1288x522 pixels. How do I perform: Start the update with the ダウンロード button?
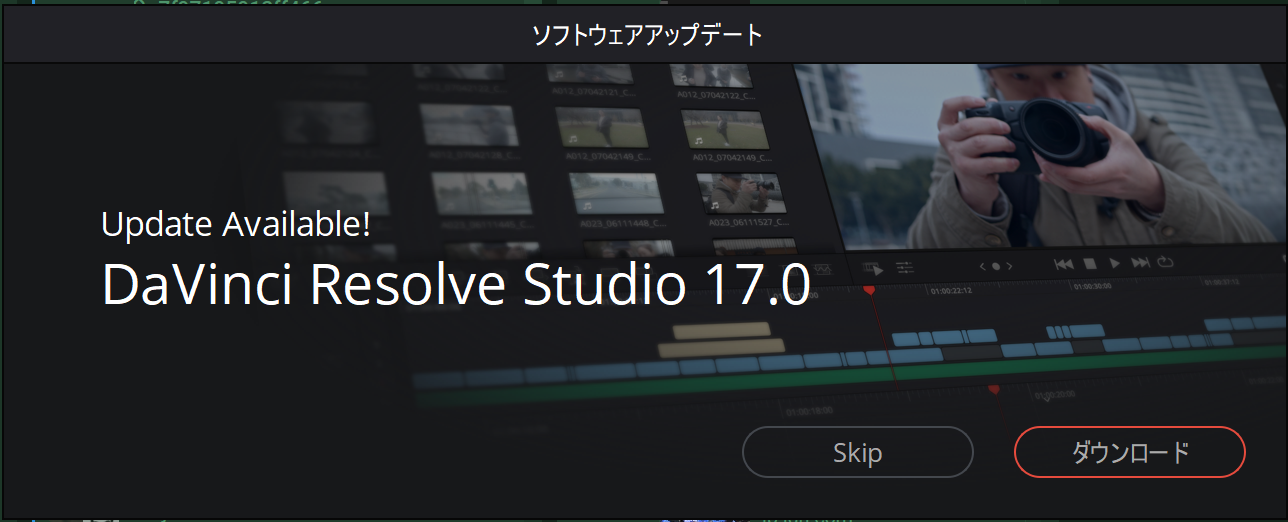click(x=1129, y=453)
